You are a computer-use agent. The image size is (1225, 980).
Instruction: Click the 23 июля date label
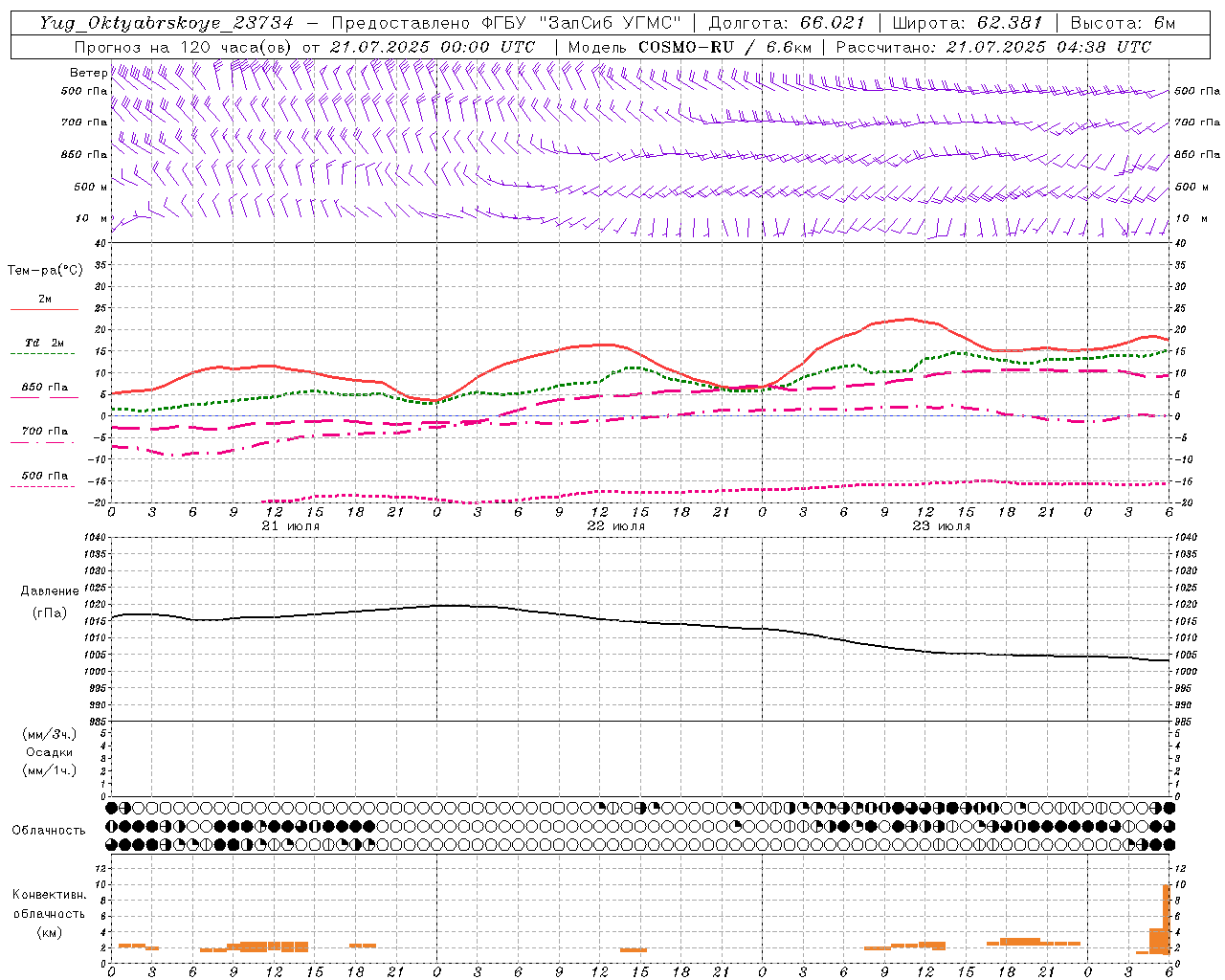[942, 526]
